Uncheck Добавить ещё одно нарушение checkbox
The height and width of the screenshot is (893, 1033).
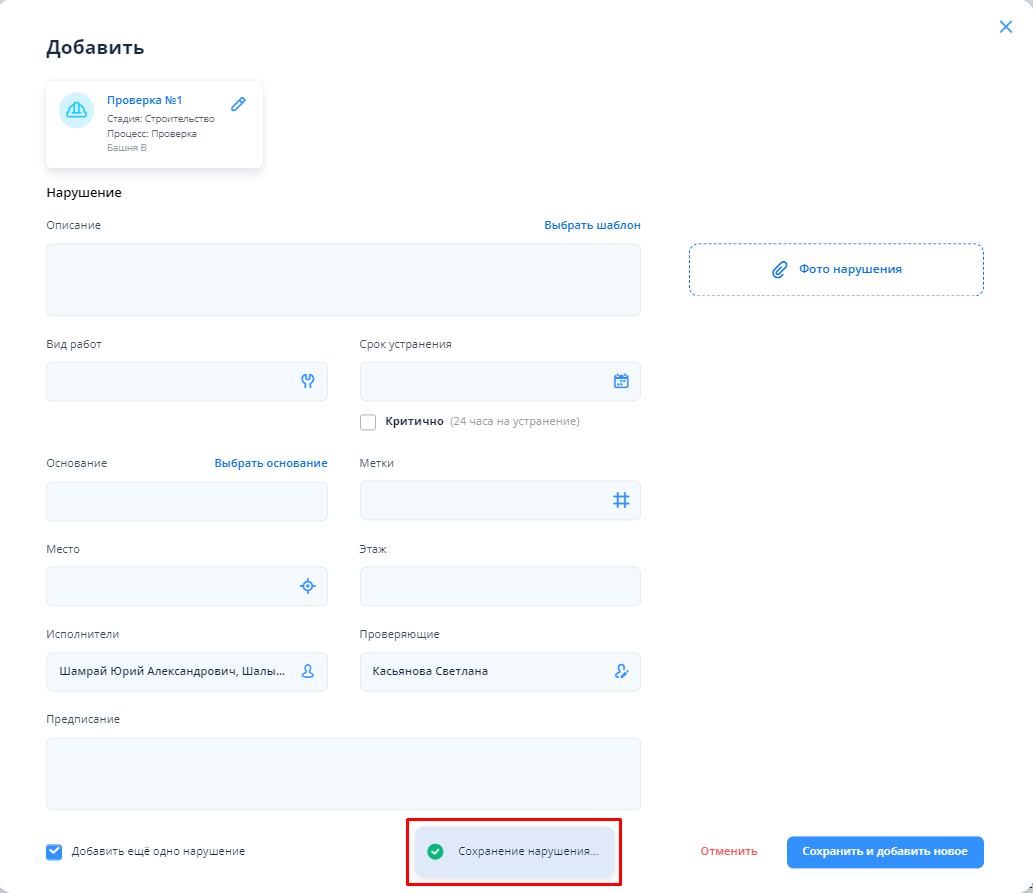(54, 852)
